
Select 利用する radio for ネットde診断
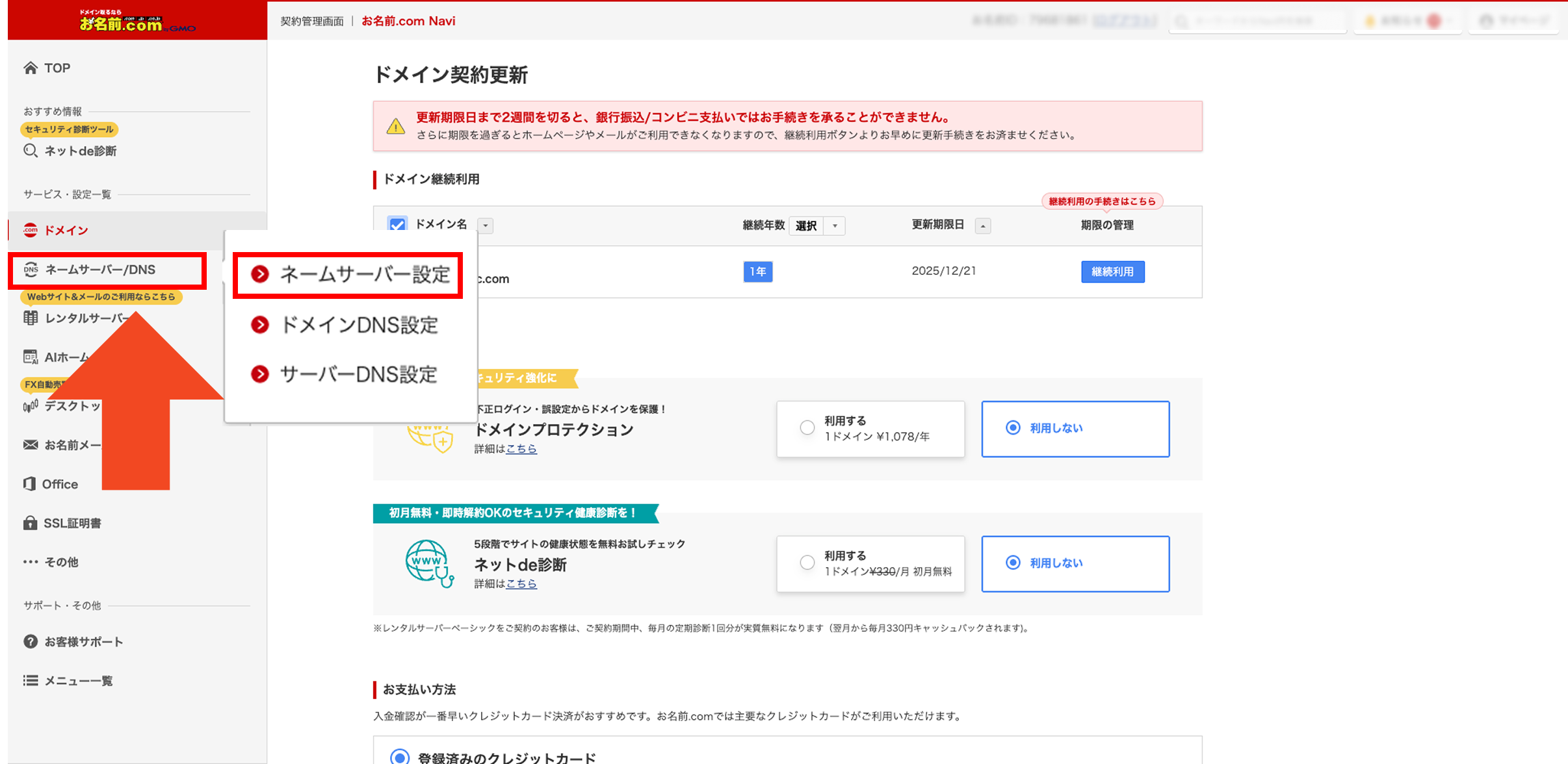click(807, 563)
